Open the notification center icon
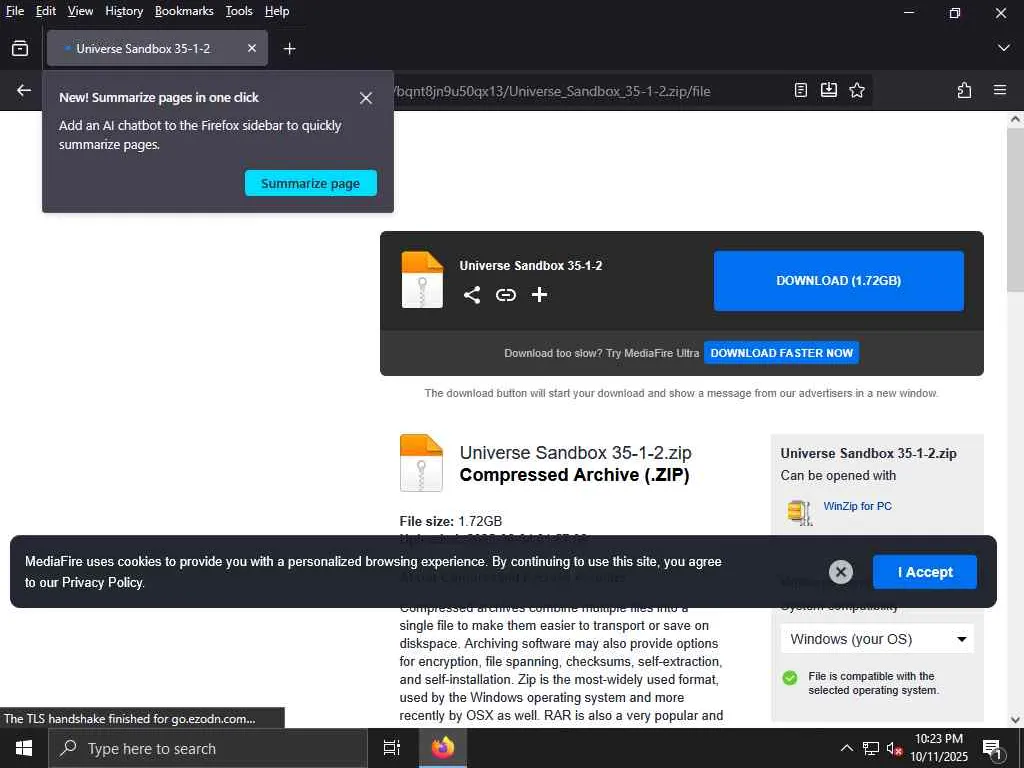Viewport: 1024px width, 768px height. tap(992, 749)
